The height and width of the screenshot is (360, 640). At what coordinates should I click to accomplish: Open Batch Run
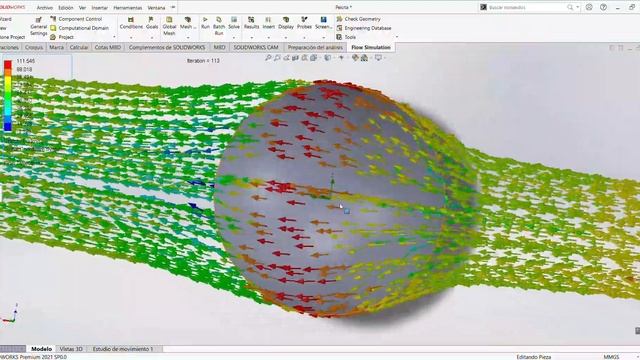point(219,26)
